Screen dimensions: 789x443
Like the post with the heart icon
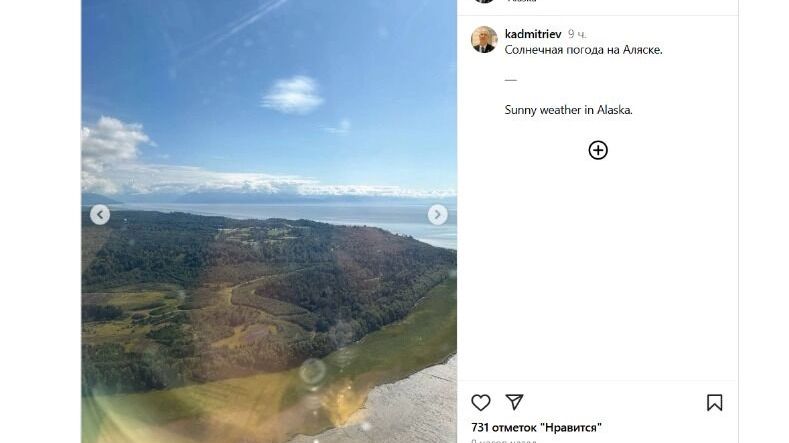tap(481, 403)
